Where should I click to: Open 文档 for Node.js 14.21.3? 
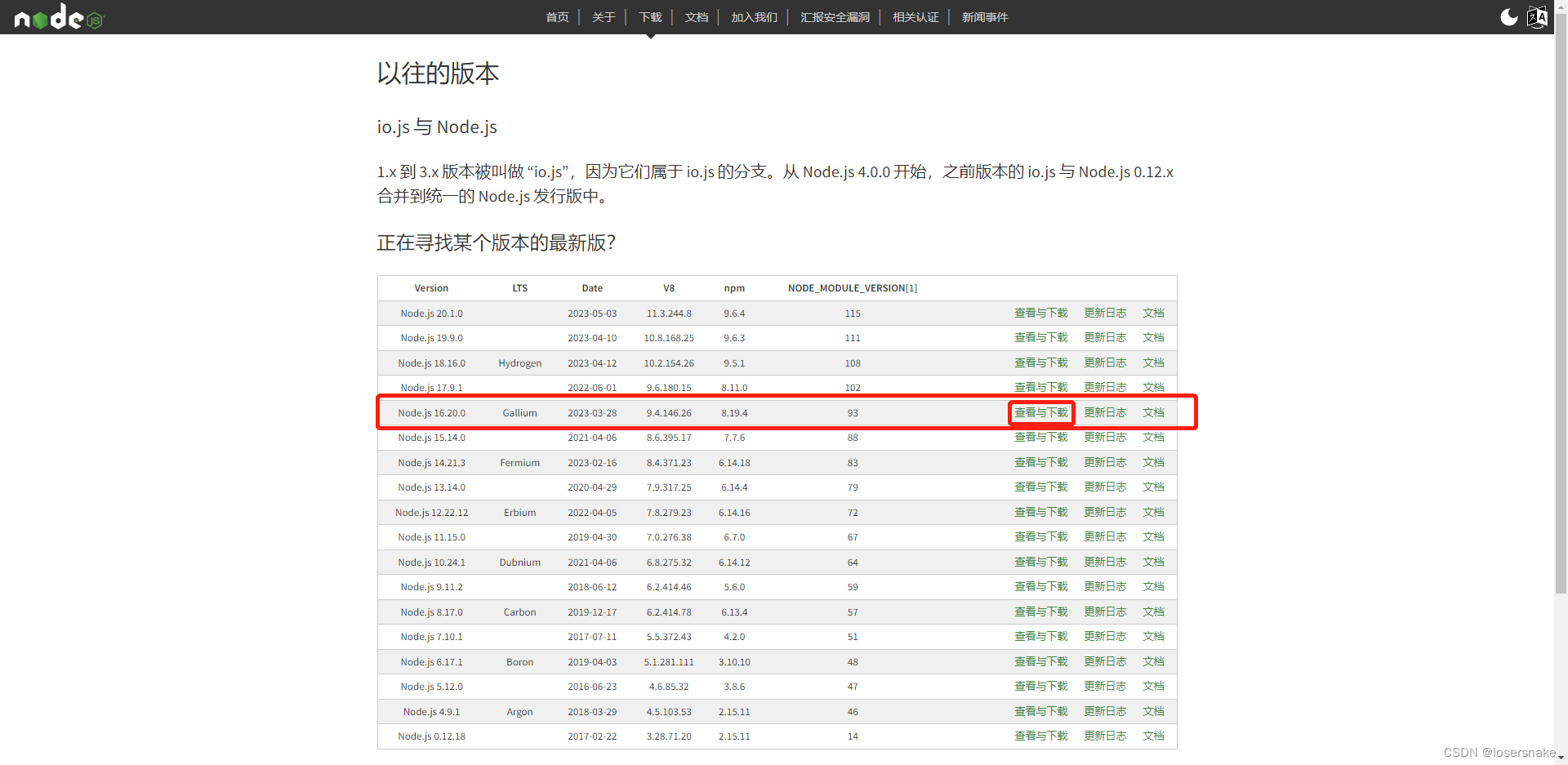[1153, 463]
